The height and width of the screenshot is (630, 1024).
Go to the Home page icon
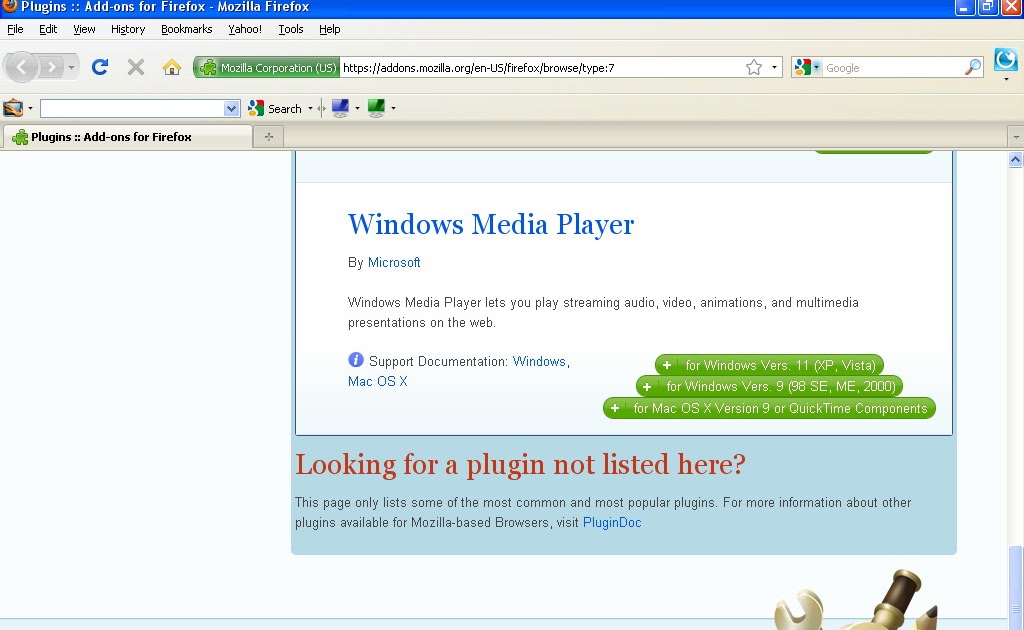pyautogui.click(x=172, y=67)
